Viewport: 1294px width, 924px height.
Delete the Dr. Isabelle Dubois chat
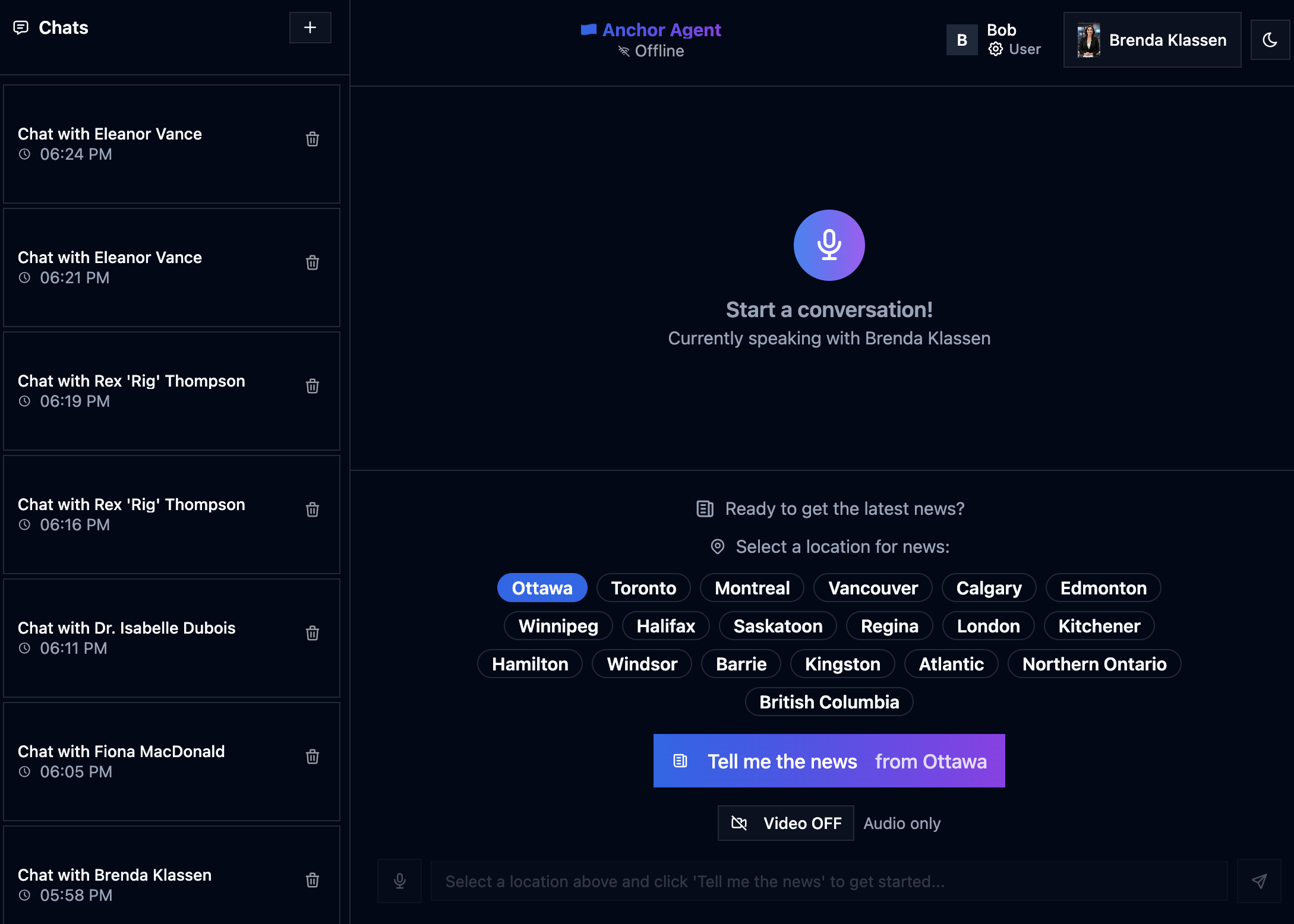312,633
